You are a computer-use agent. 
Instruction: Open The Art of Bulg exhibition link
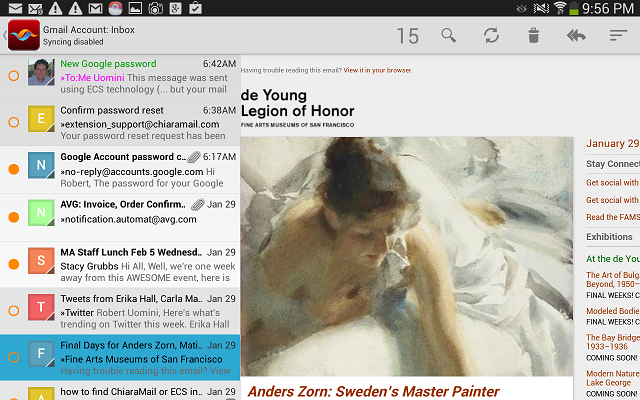pyautogui.click(x=613, y=279)
